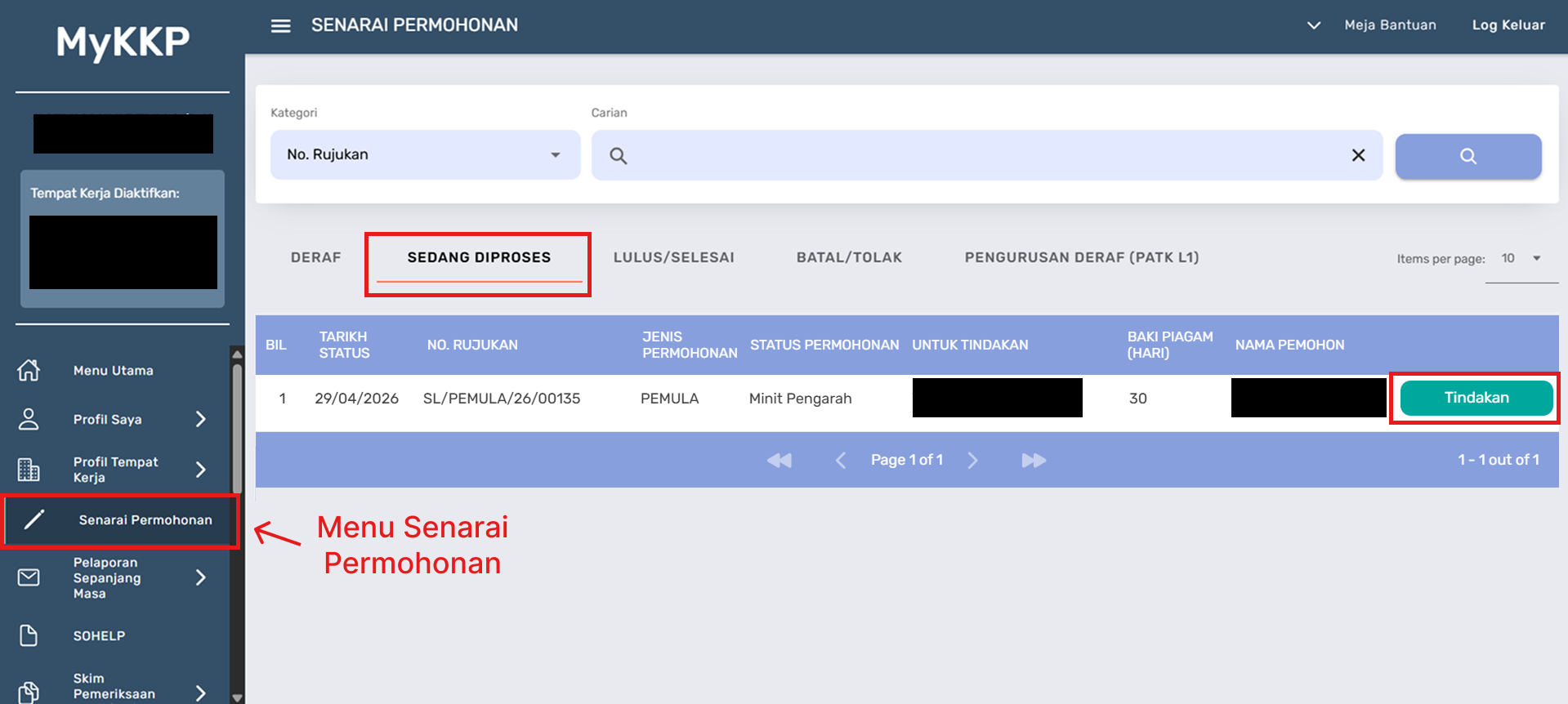The height and width of the screenshot is (704, 1568).
Task: Click the home icon for Menu Utama
Action: tap(29, 370)
